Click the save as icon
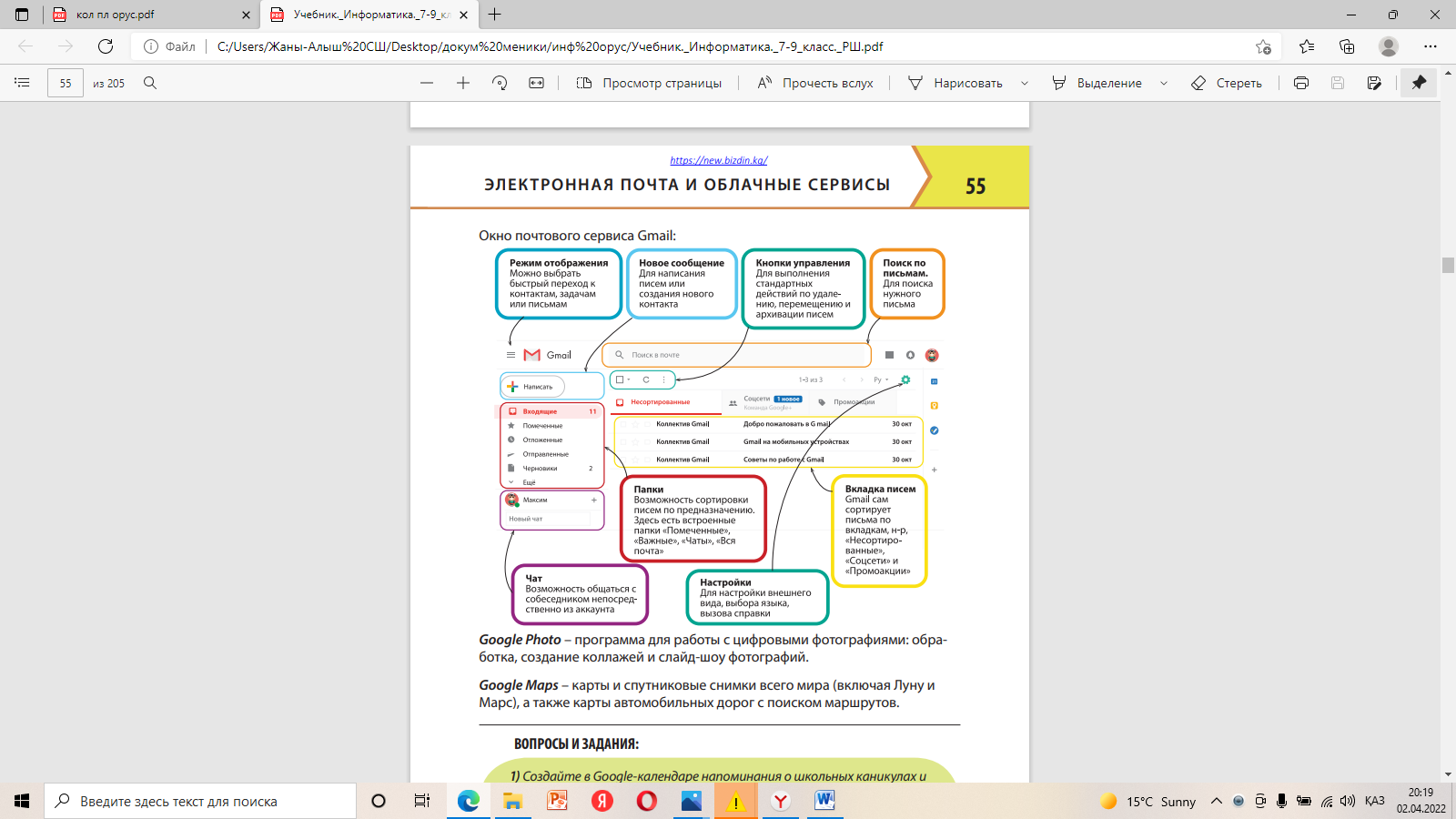The image size is (1456, 819). pyautogui.click(x=1374, y=83)
